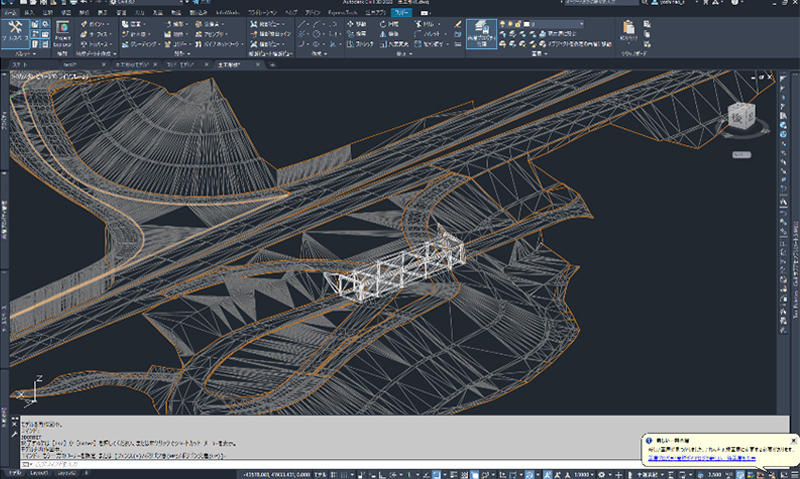Open the Pipe Network (パイプネットワーク) dropdown

click(218, 44)
